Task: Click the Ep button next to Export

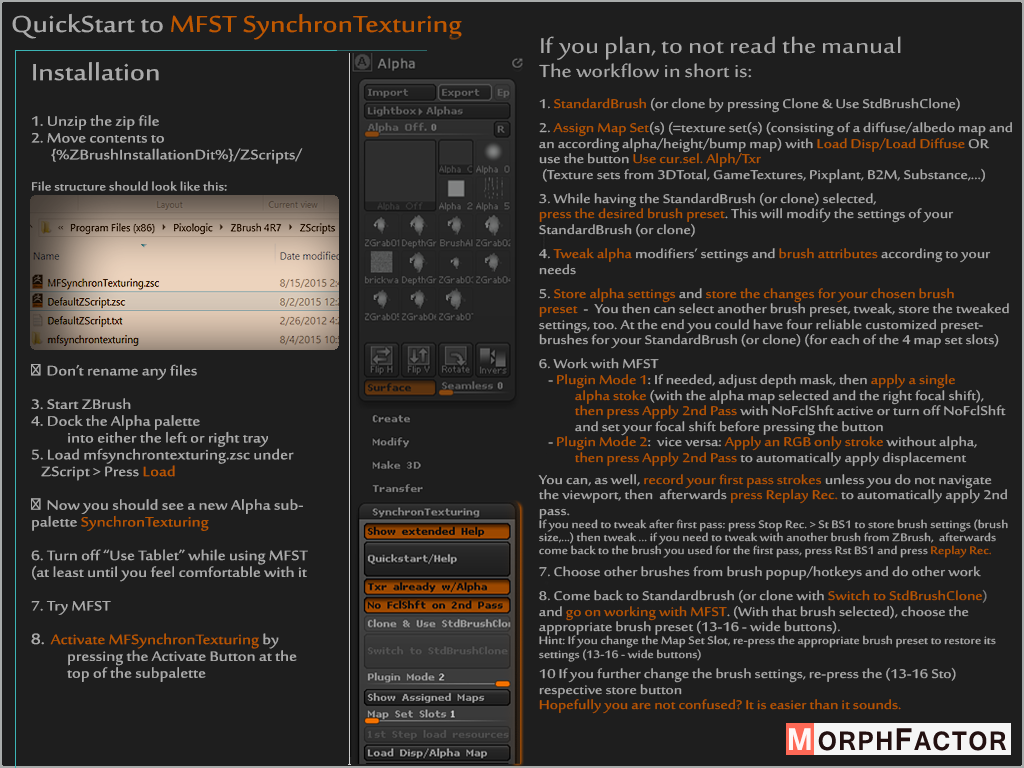Action: [x=502, y=92]
